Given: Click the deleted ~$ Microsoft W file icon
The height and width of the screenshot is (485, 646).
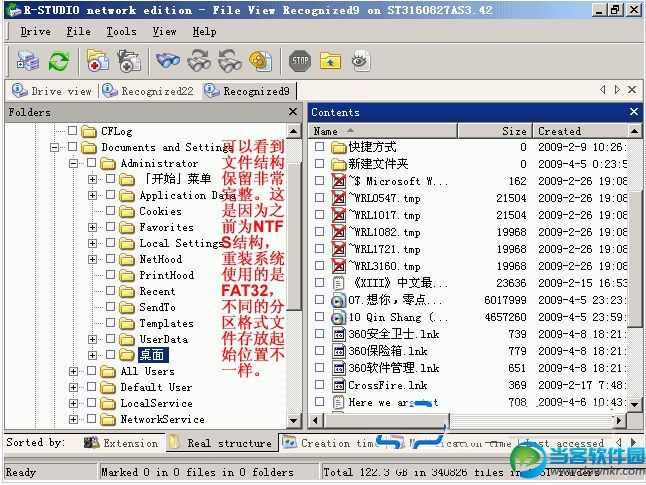Looking at the screenshot, I should pyautogui.click(x=339, y=181).
